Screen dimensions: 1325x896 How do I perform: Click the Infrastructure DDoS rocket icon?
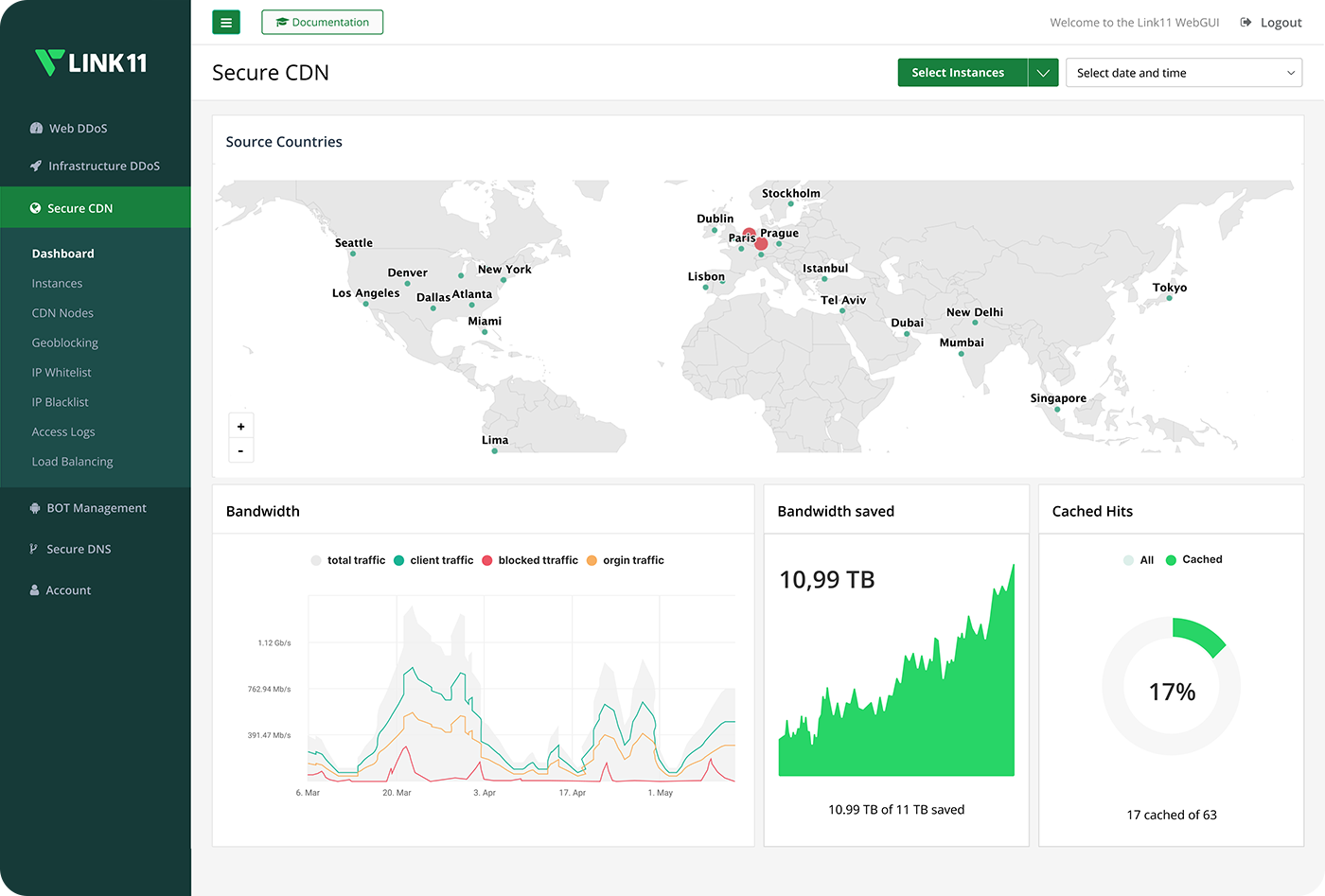pos(36,166)
